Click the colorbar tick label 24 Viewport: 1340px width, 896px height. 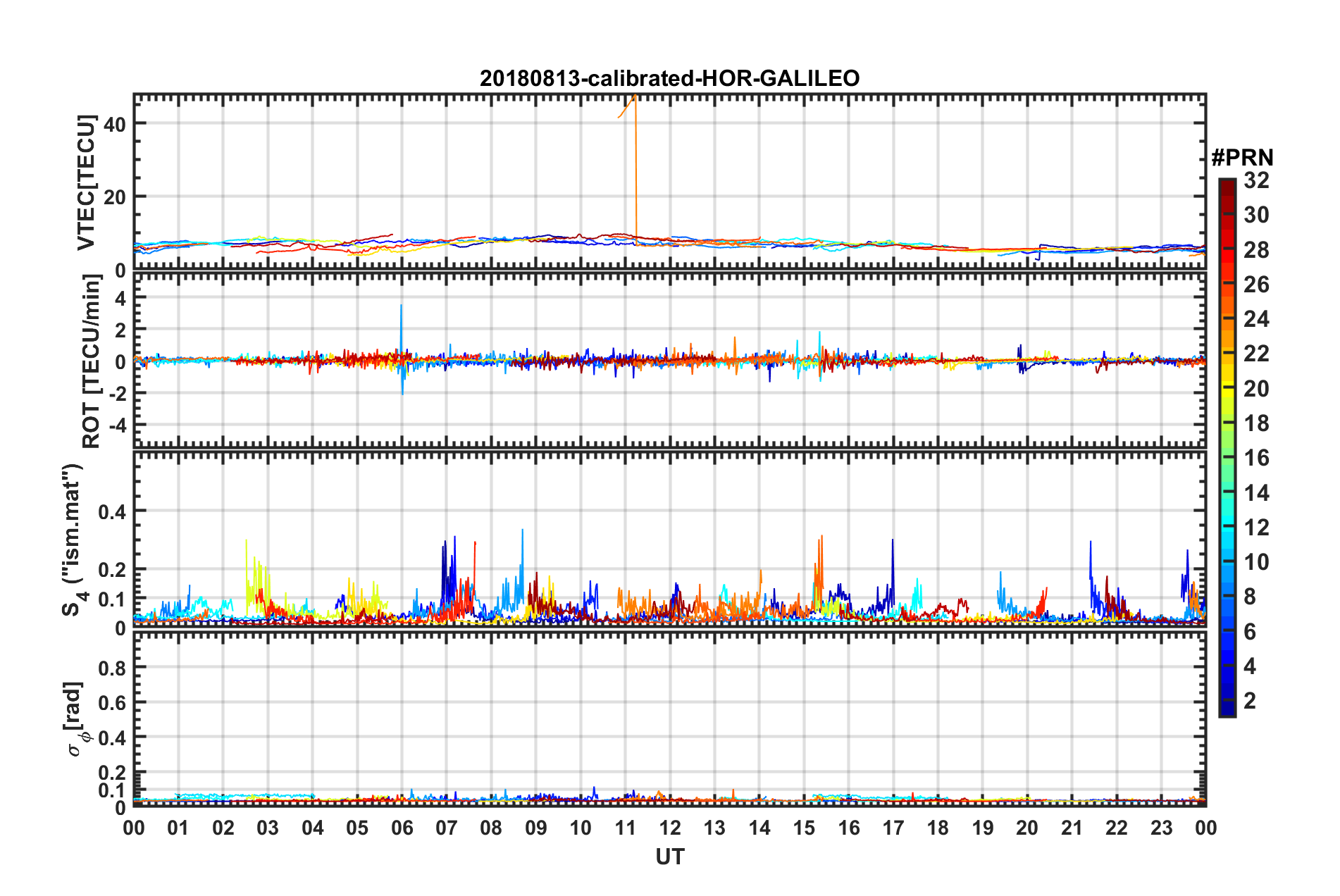(1256, 319)
